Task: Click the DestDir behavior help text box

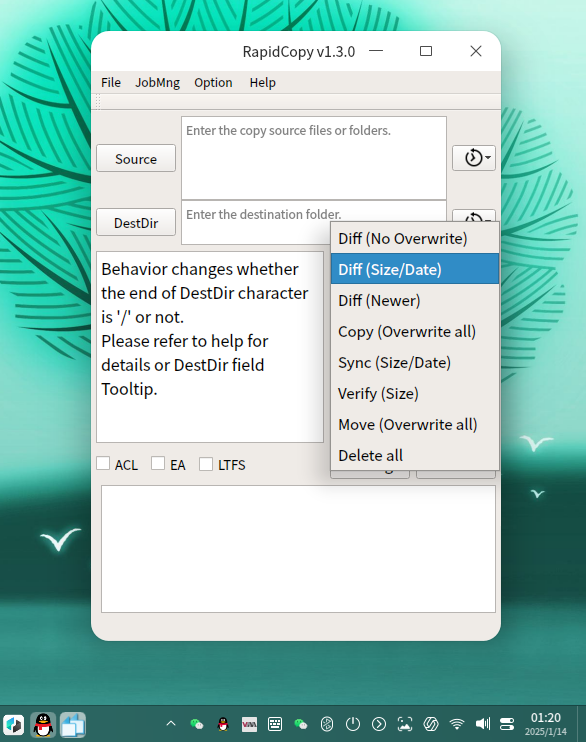Action: pos(210,347)
